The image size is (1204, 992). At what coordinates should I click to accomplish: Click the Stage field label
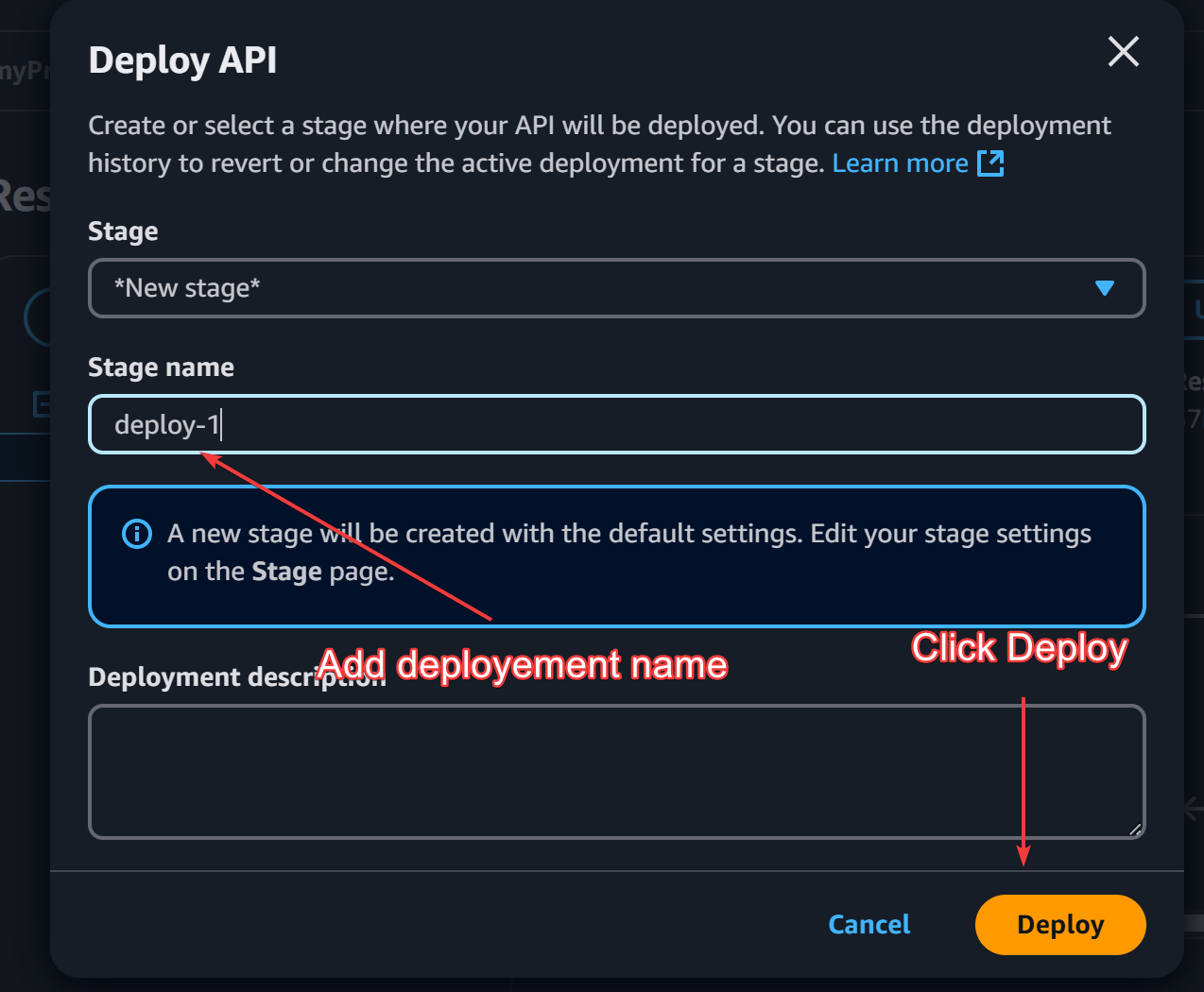(123, 231)
